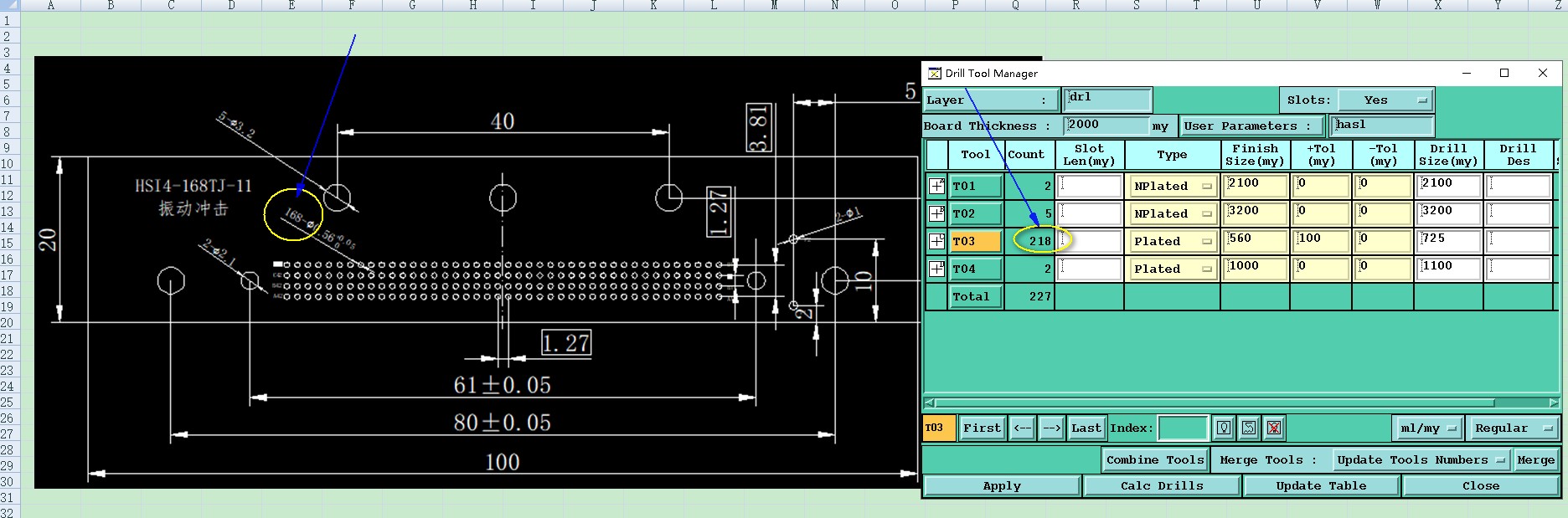Expand the T02 row plus icon

936,213
